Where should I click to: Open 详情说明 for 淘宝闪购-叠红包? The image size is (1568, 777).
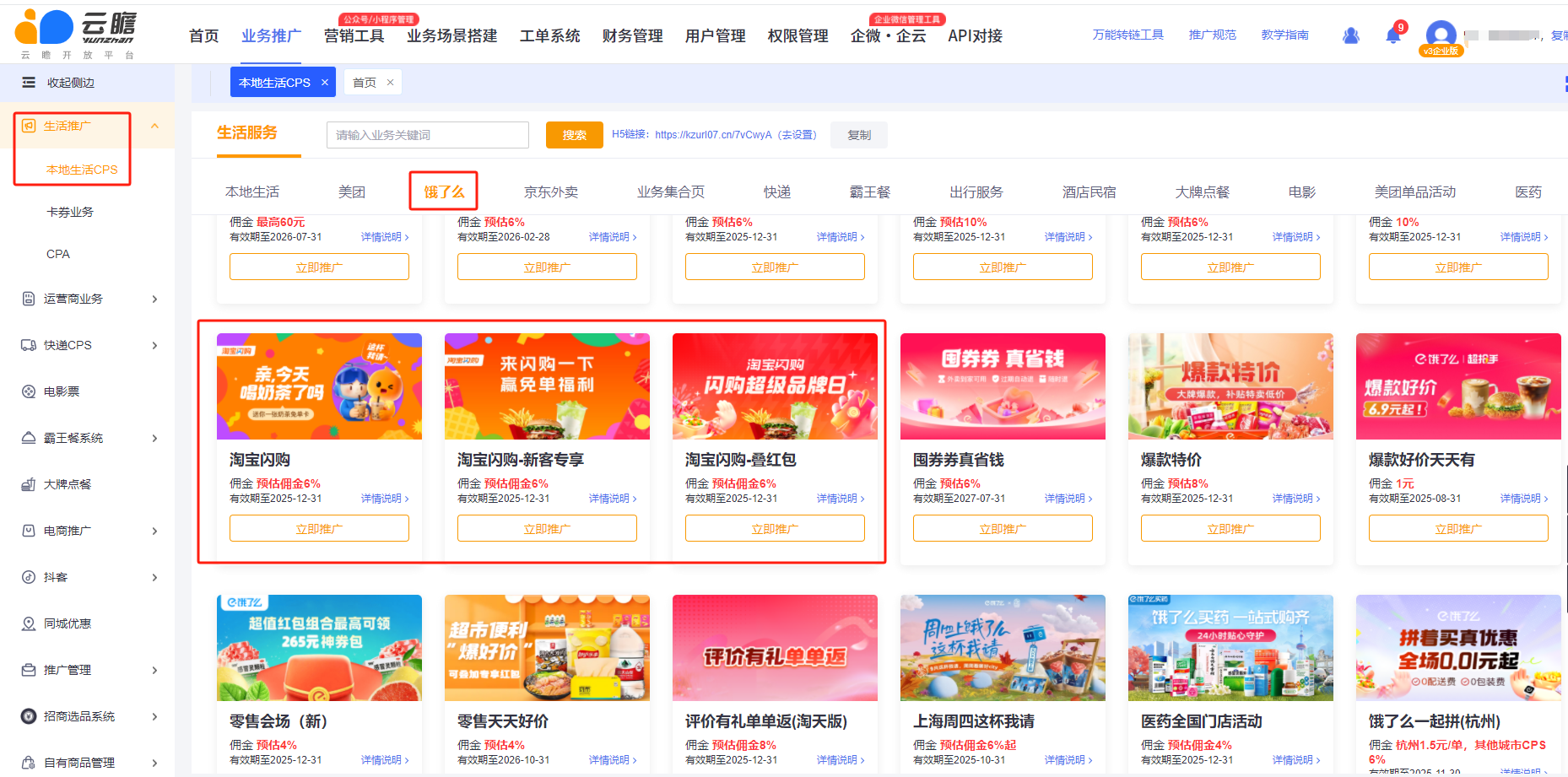point(841,499)
